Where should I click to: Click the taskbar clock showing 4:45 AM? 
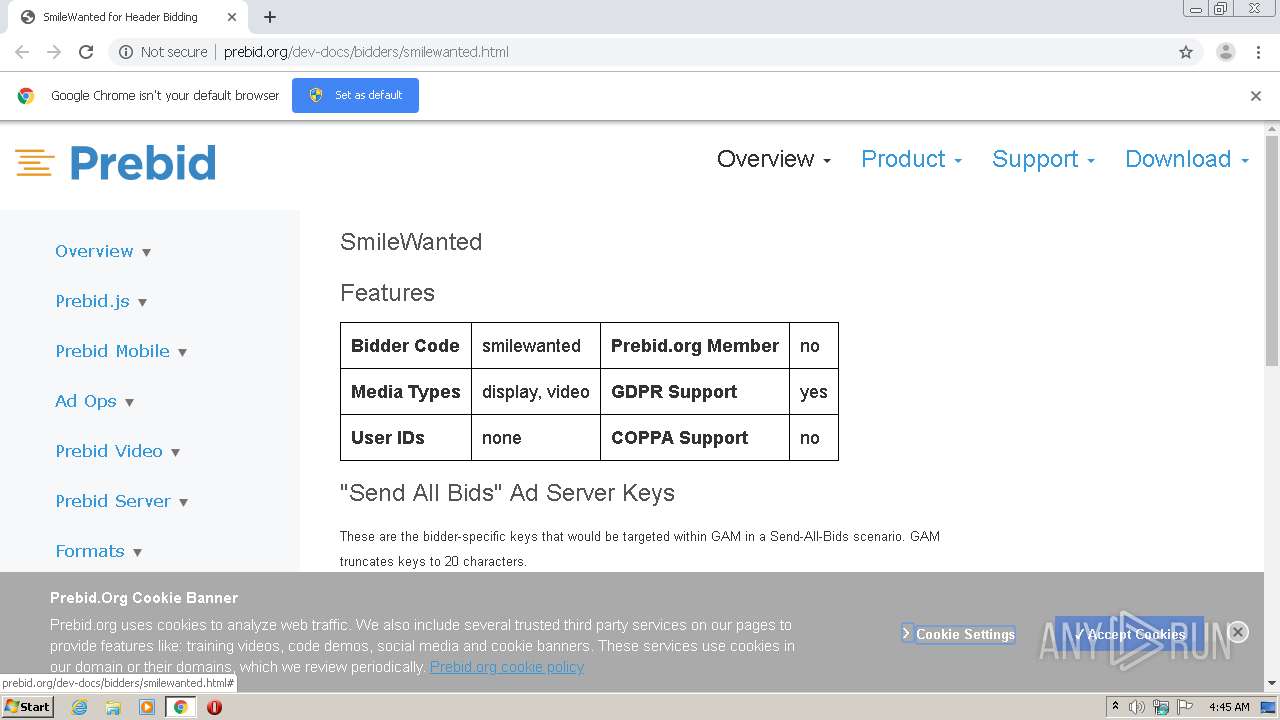1229,707
